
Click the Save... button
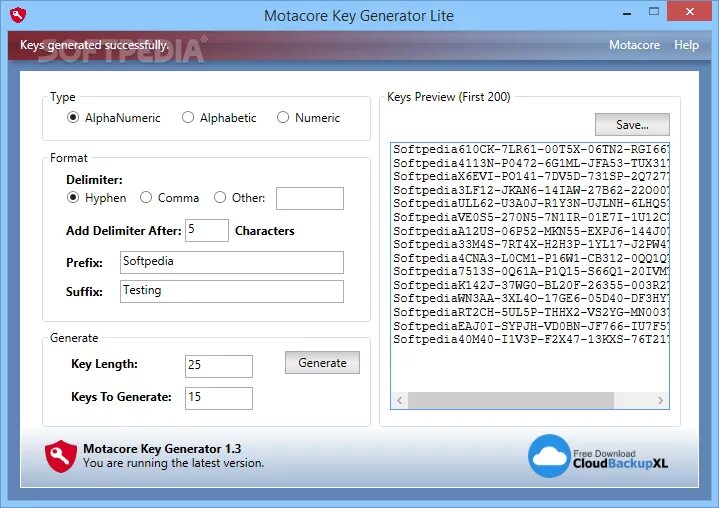click(x=632, y=125)
